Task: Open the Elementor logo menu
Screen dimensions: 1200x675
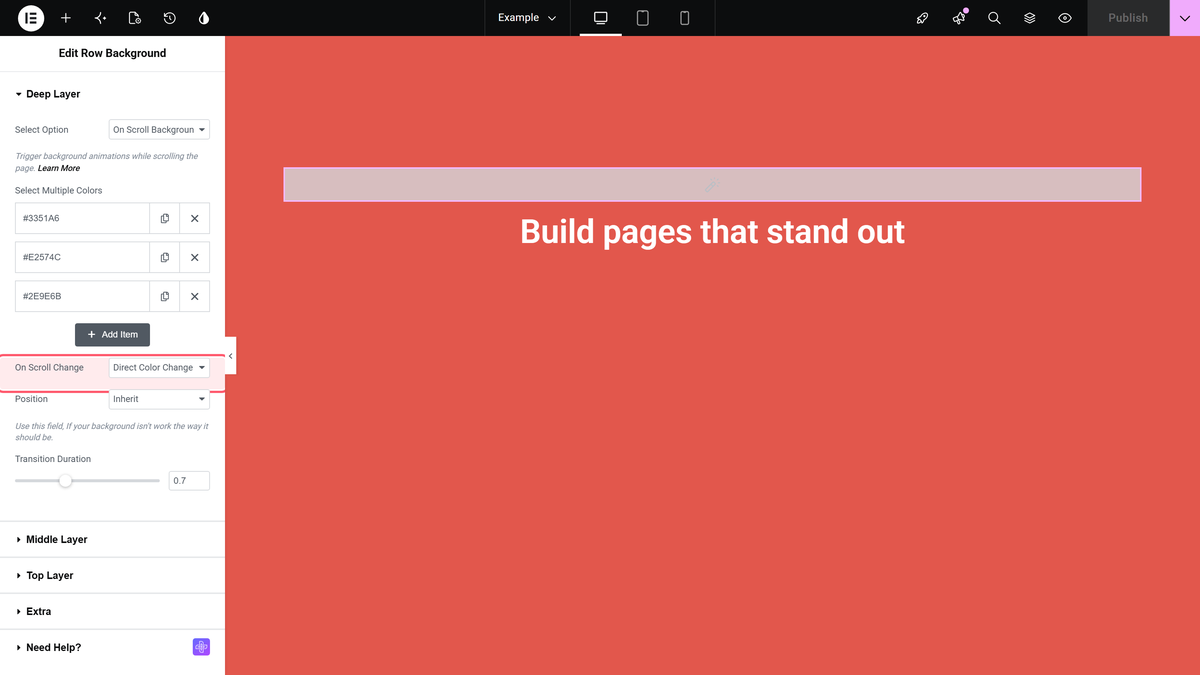Action: click(x=31, y=18)
